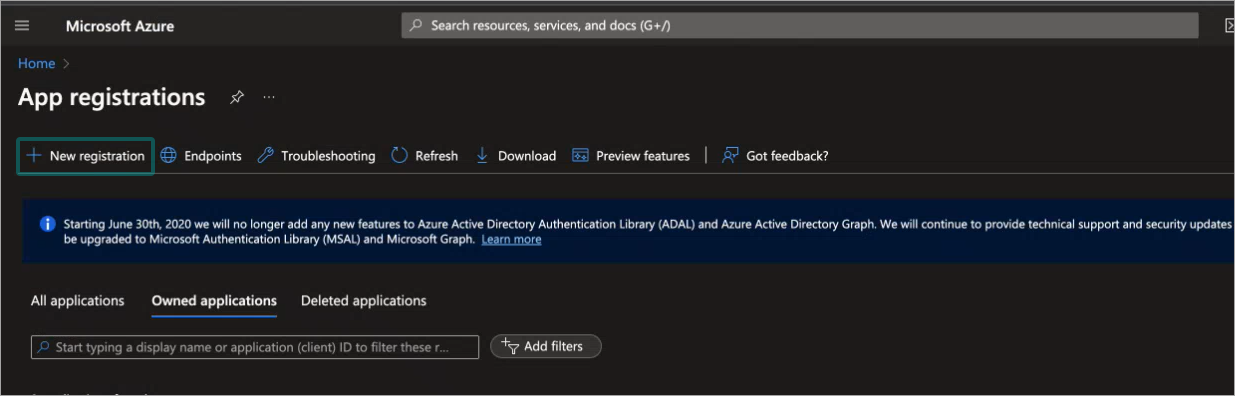Click the search magnifier icon in top bar
This screenshot has width=1235, height=396.
pyautogui.click(x=417, y=26)
